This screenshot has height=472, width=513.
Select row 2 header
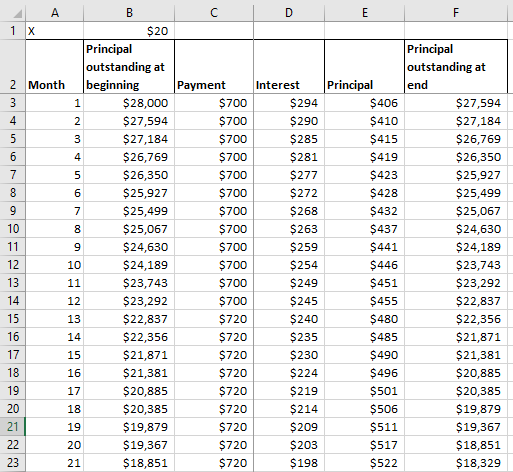[13, 67]
